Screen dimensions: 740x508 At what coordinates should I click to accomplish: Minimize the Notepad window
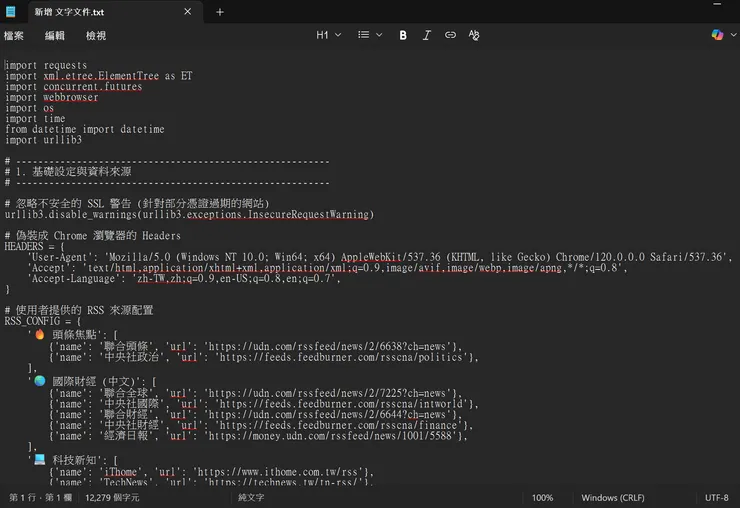(x=717, y=4)
